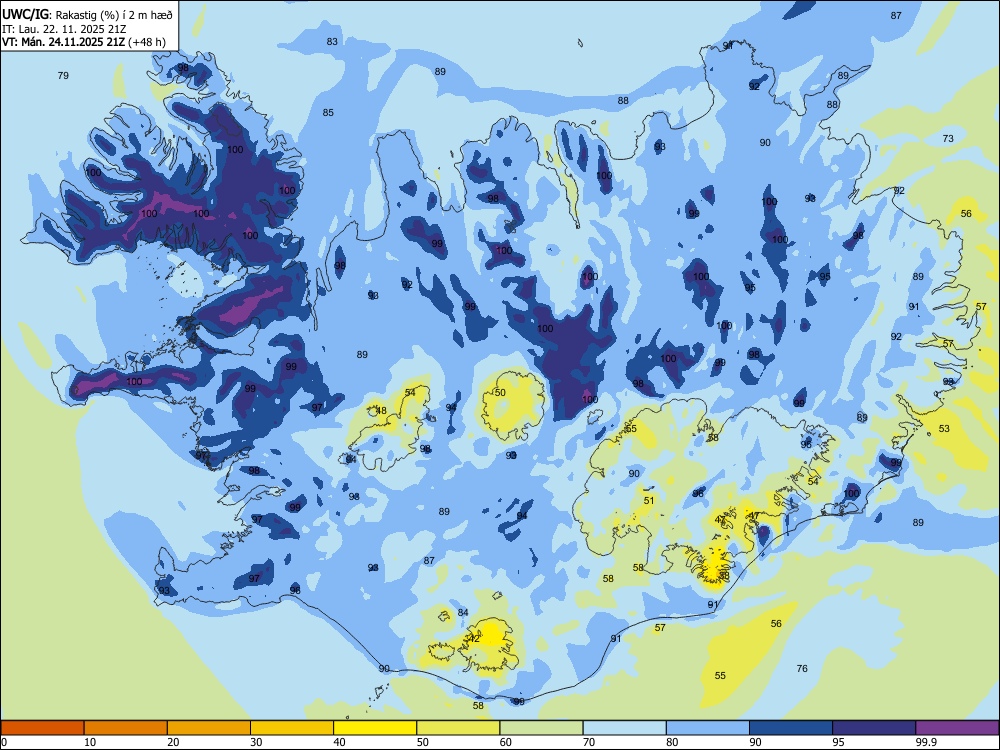Click the '80' legend scale label
Screen dimensions: 1000x750
click(672, 742)
